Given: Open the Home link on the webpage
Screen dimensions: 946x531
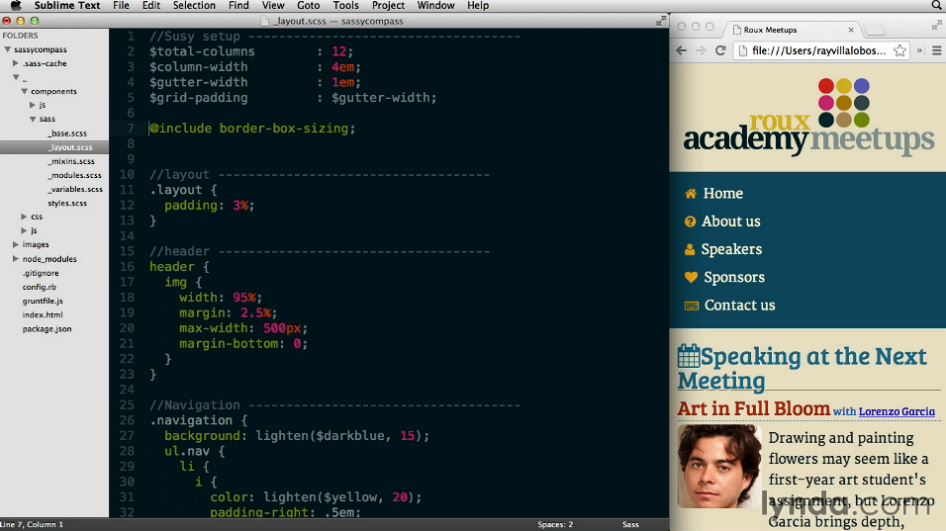Looking at the screenshot, I should coord(723,194).
